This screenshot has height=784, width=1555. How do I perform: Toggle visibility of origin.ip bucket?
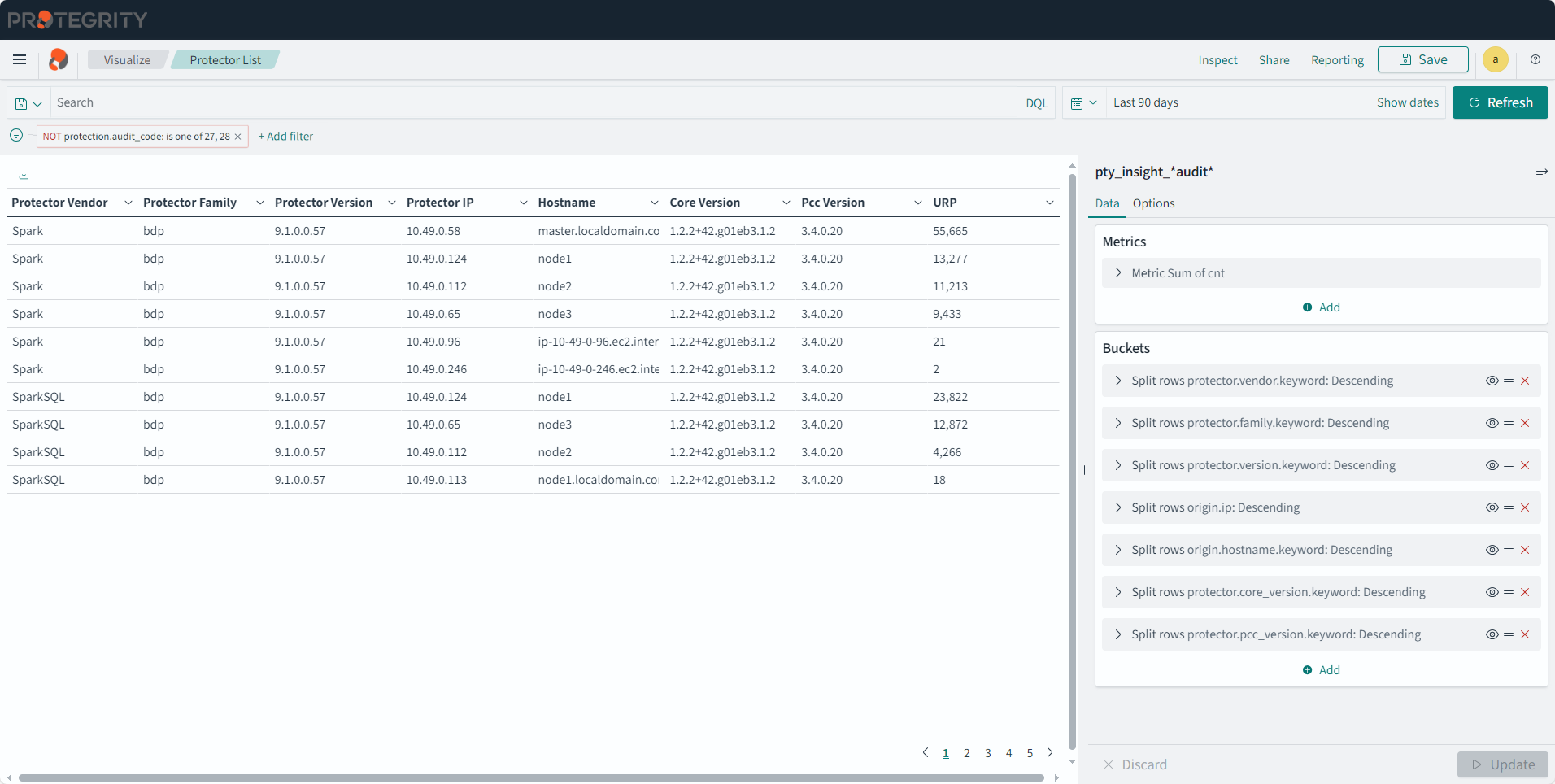click(1492, 507)
